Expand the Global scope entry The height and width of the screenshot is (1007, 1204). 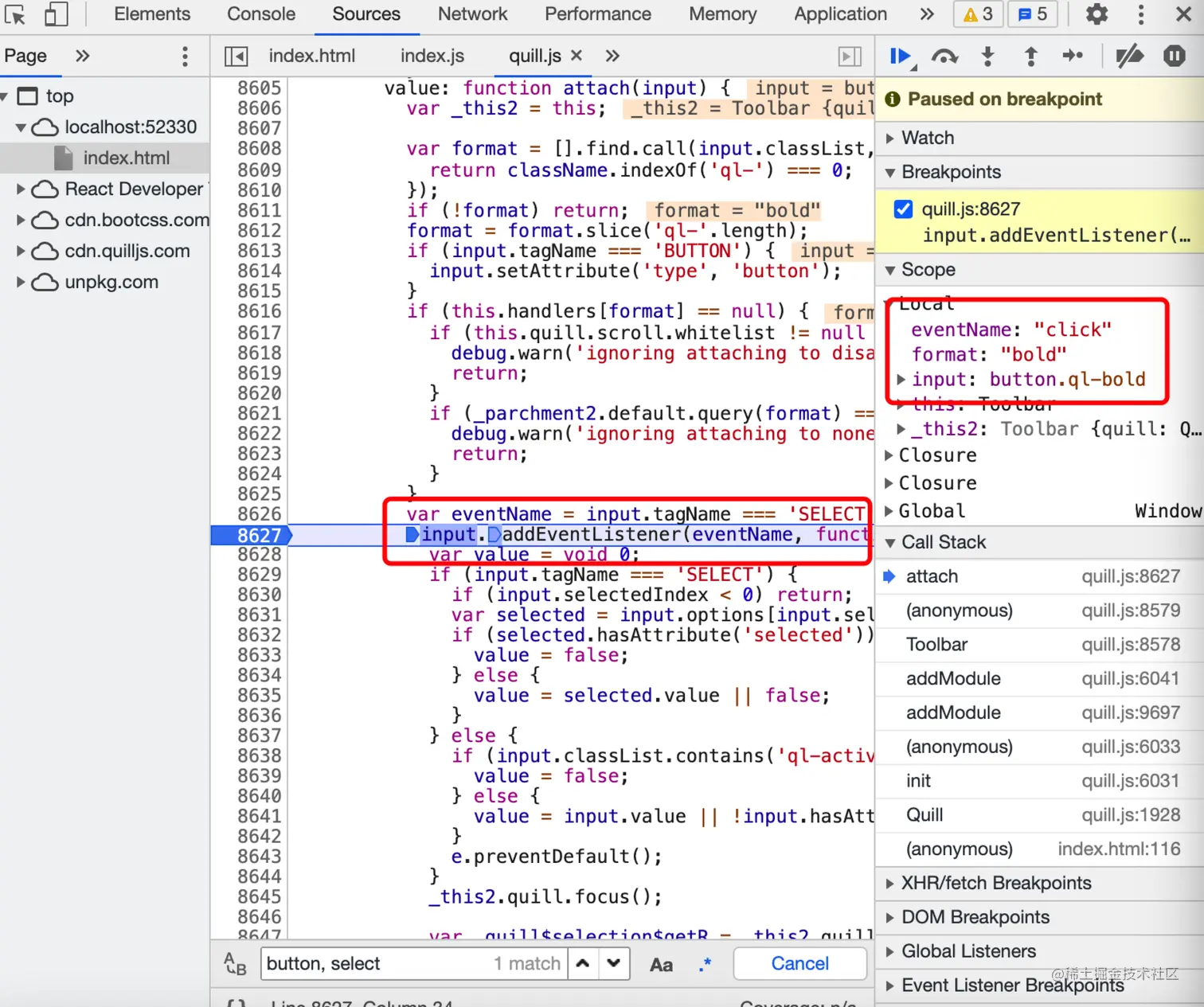click(x=889, y=511)
